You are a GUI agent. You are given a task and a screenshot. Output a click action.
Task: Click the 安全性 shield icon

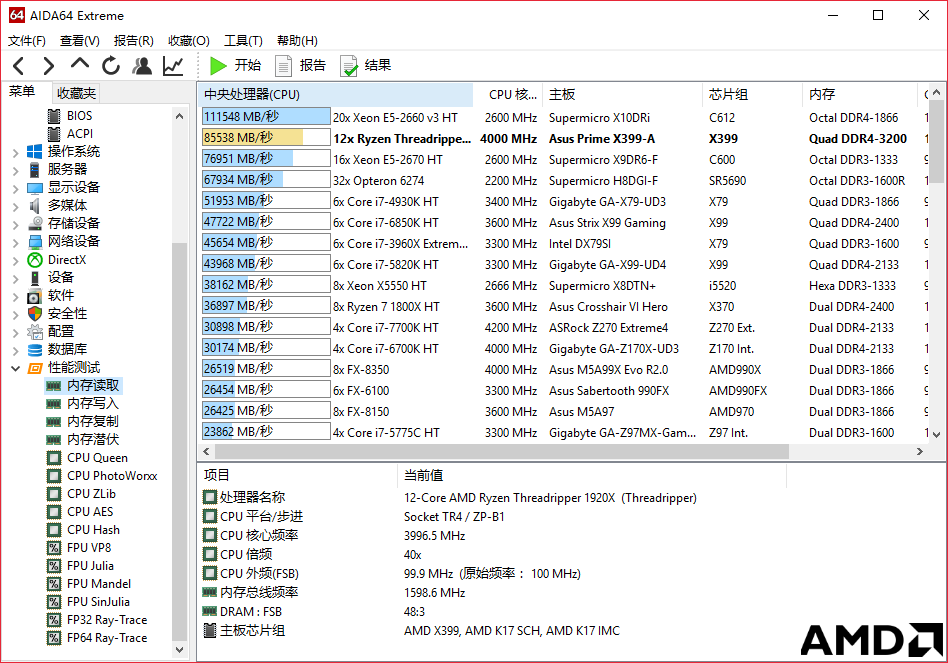click(x=35, y=314)
